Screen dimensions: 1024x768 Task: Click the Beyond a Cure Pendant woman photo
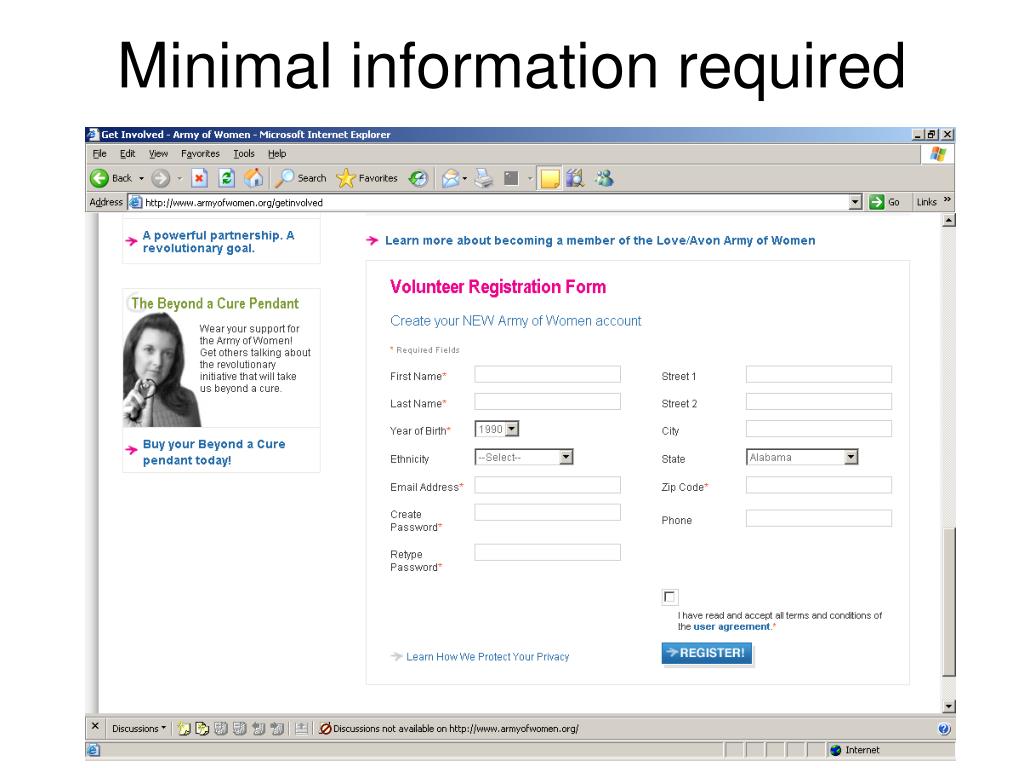160,370
